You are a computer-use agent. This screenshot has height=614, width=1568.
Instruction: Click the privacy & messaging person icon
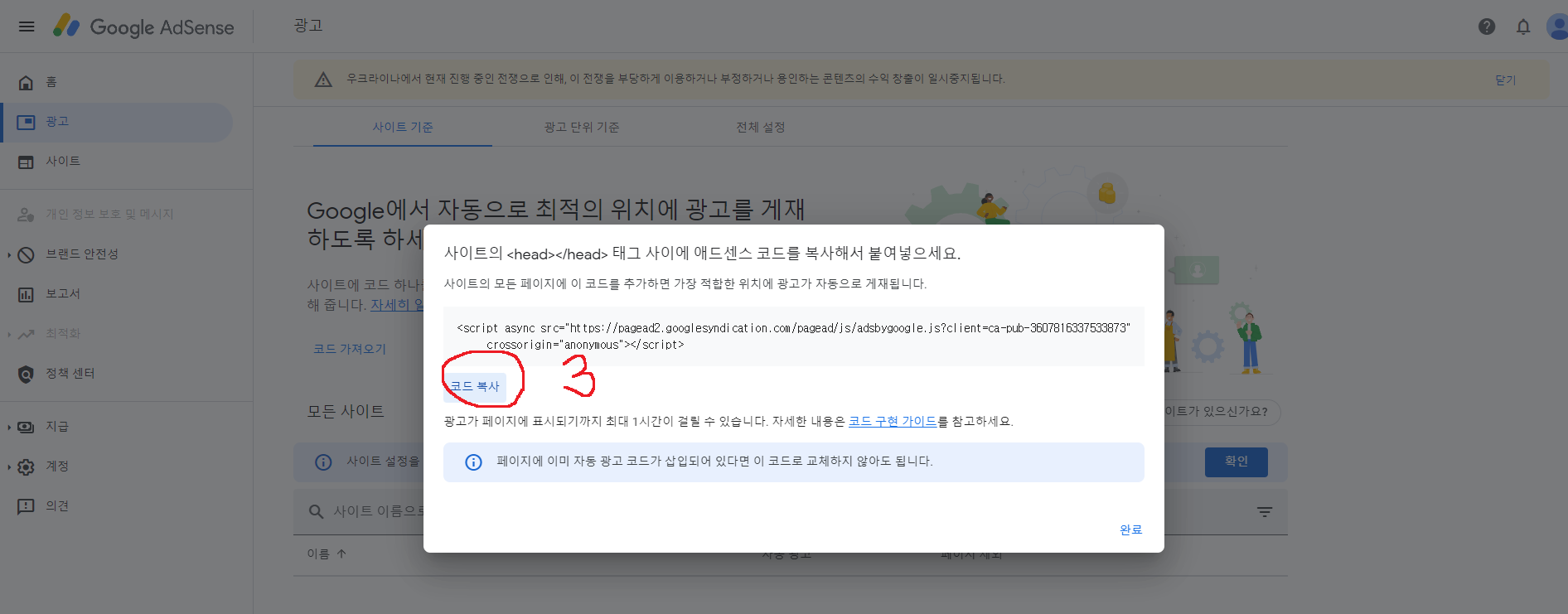[x=26, y=215]
